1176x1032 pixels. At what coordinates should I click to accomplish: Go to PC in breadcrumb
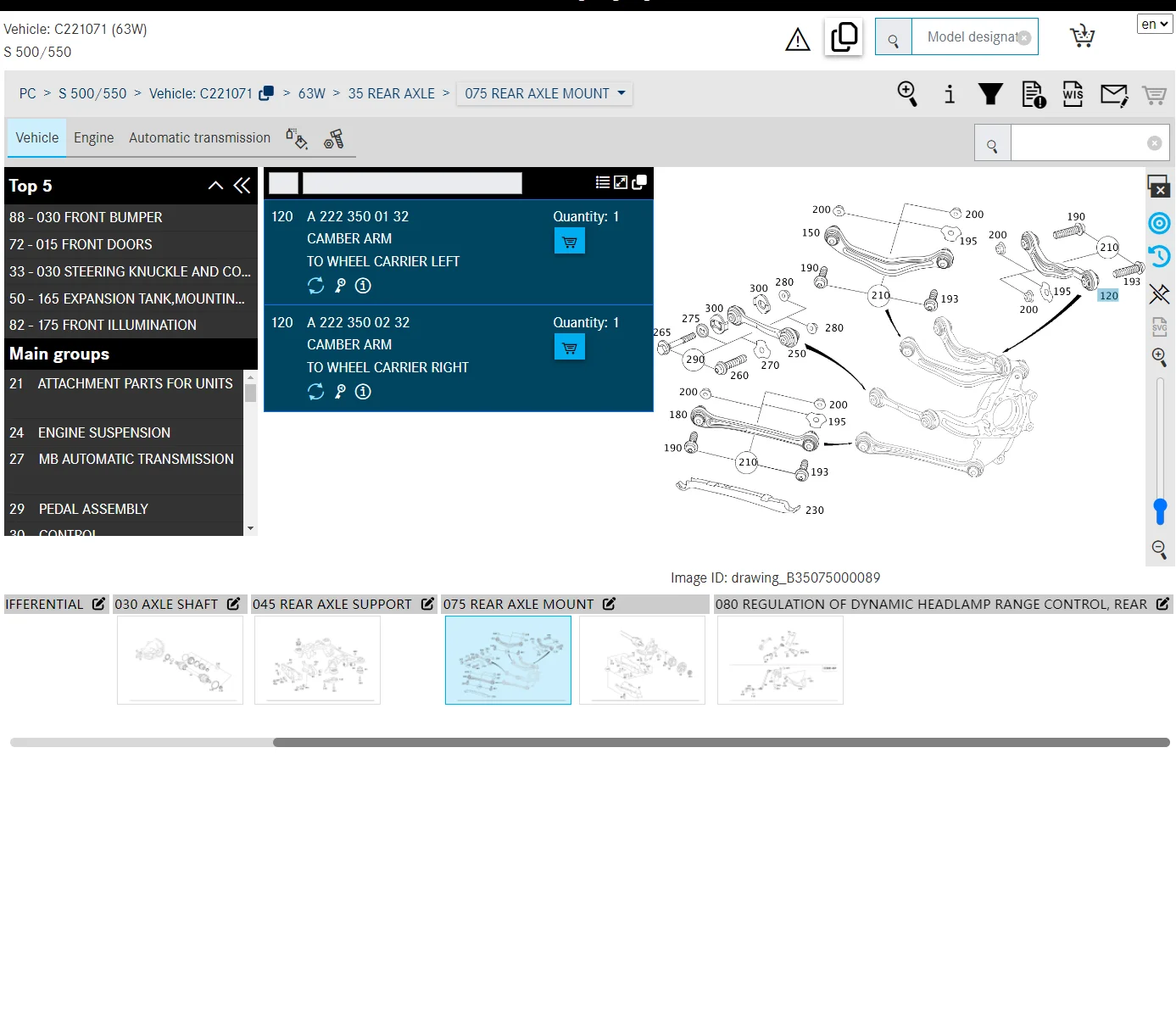28,93
